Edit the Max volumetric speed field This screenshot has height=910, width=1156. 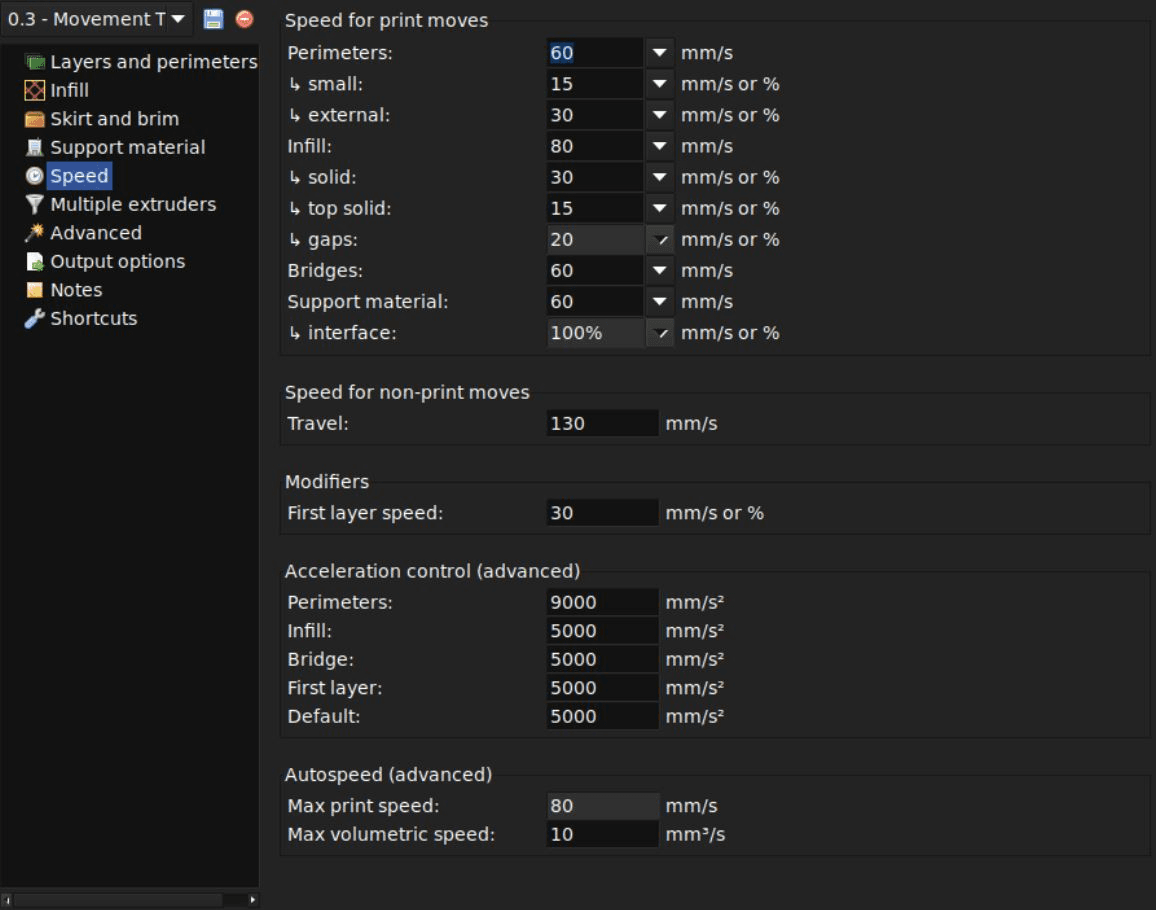pos(602,834)
